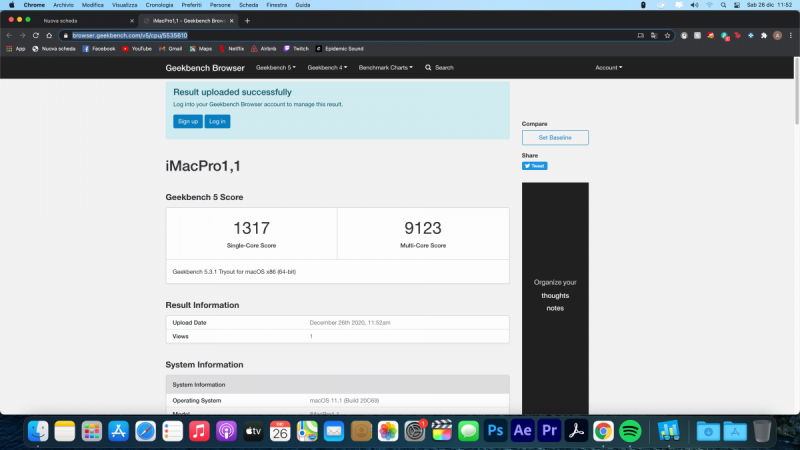Open a new browser tab

point(247,21)
